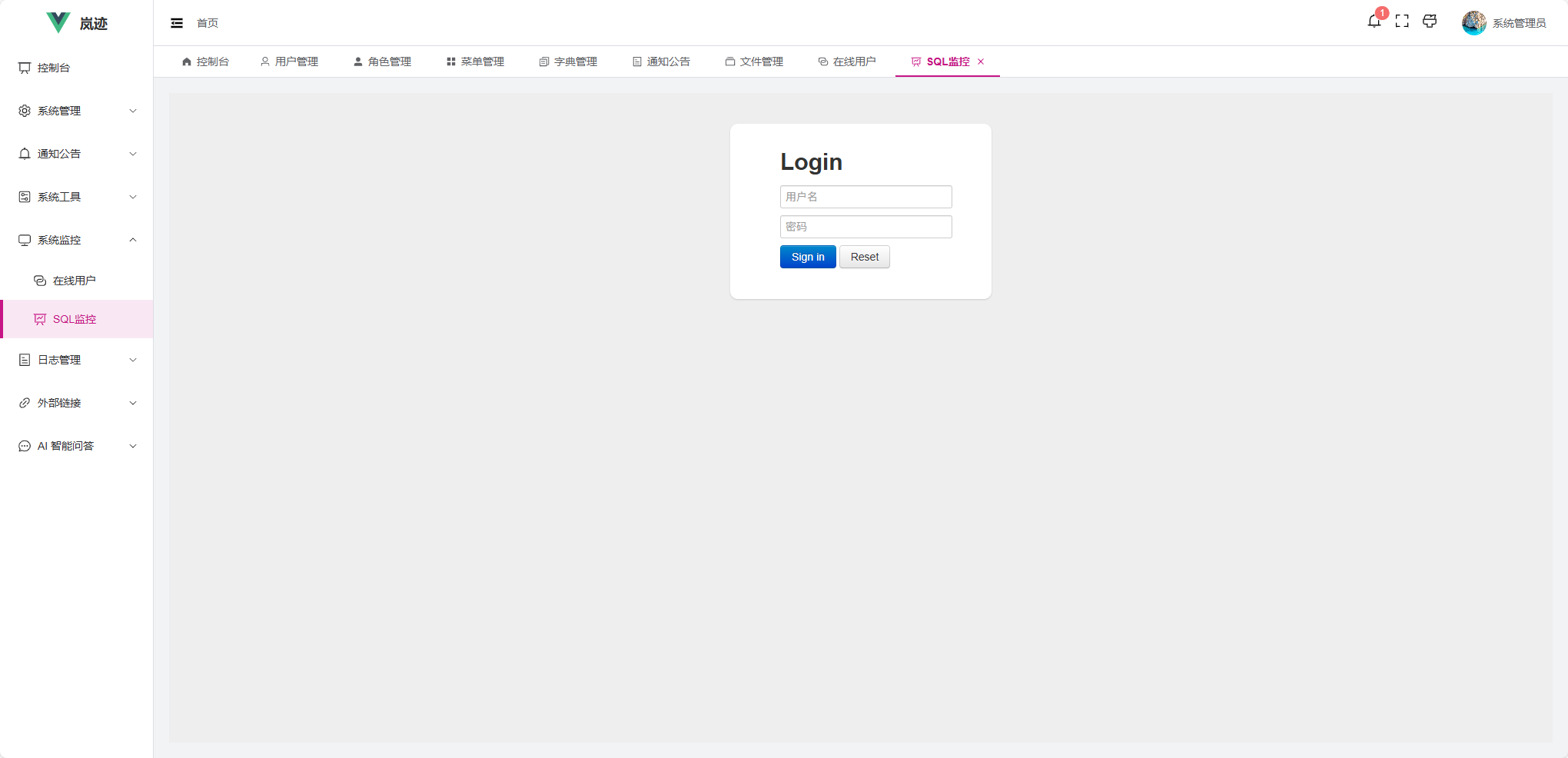Open the sidebar hamburger menu
This screenshot has width=1568, height=758.
pos(177,23)
